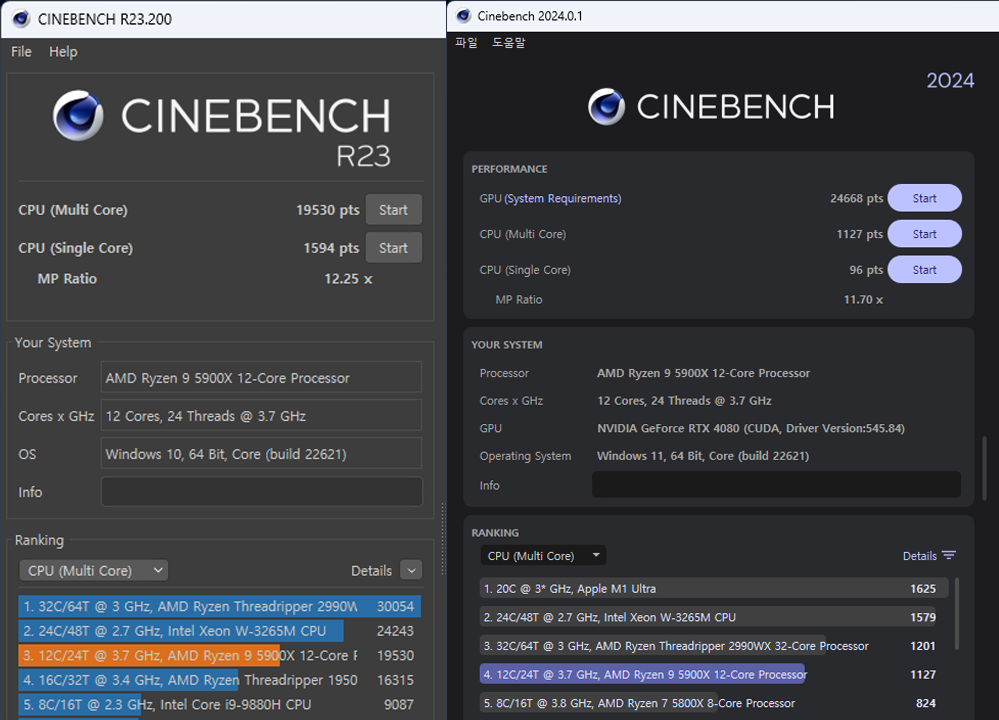Select 2024 ranking row Ryzen 7 5800X 824
The width and height of the screenshot is (999, 720).
(714, 703)
